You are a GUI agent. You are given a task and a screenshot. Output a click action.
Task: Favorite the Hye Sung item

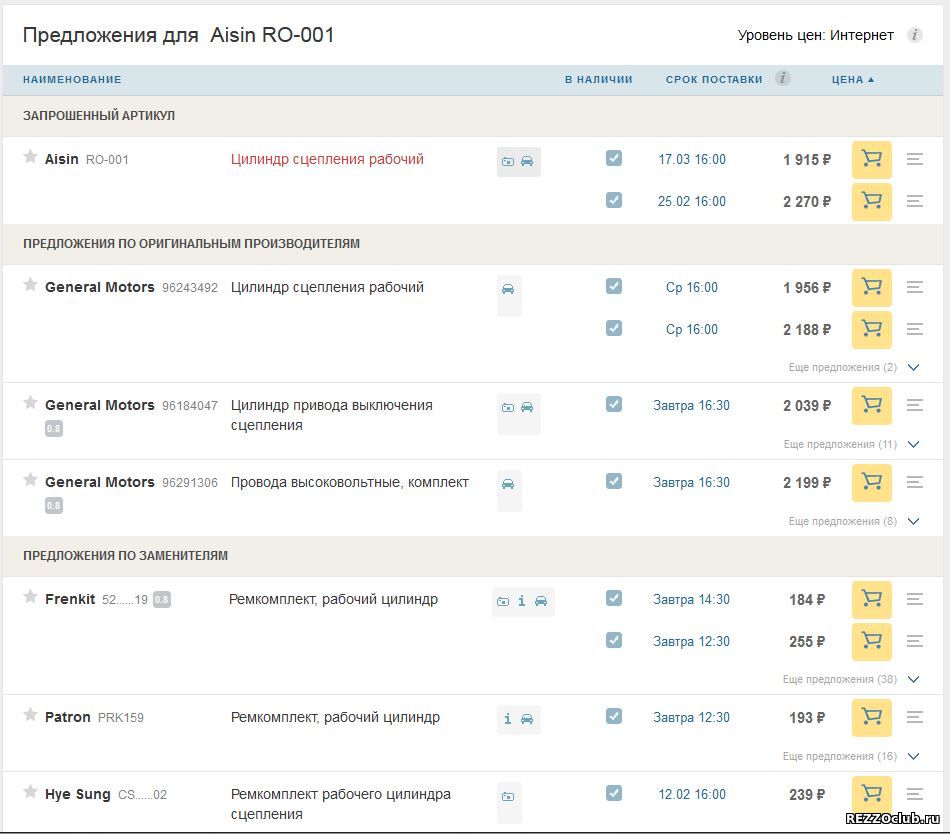tap(30, 792)
